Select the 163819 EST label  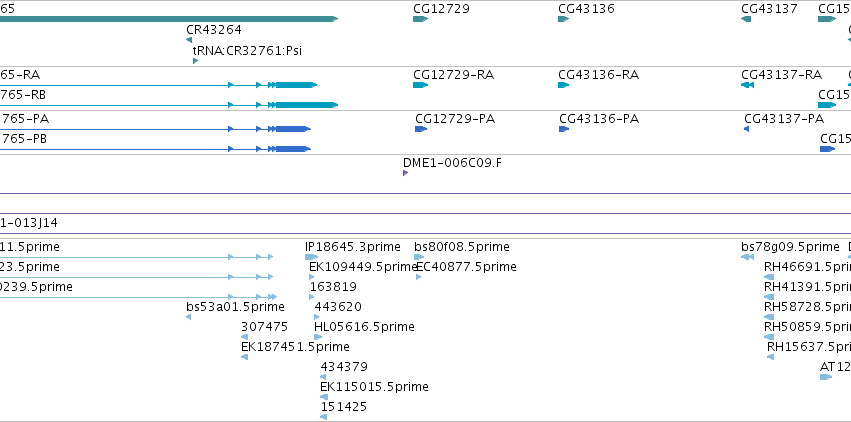tap(333, 287)
